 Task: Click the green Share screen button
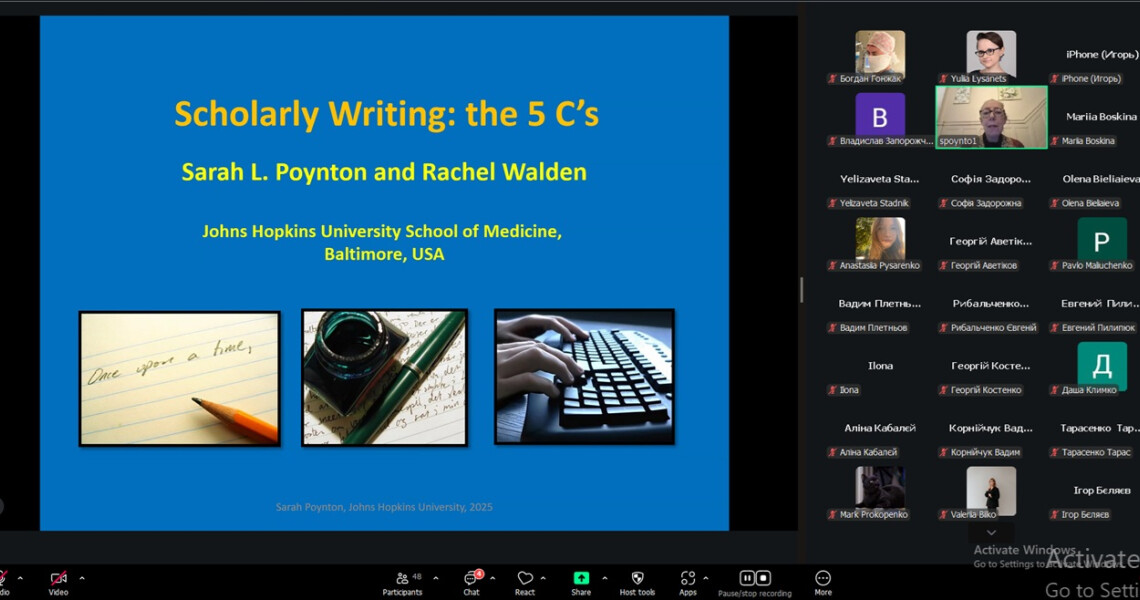[581, 579]
